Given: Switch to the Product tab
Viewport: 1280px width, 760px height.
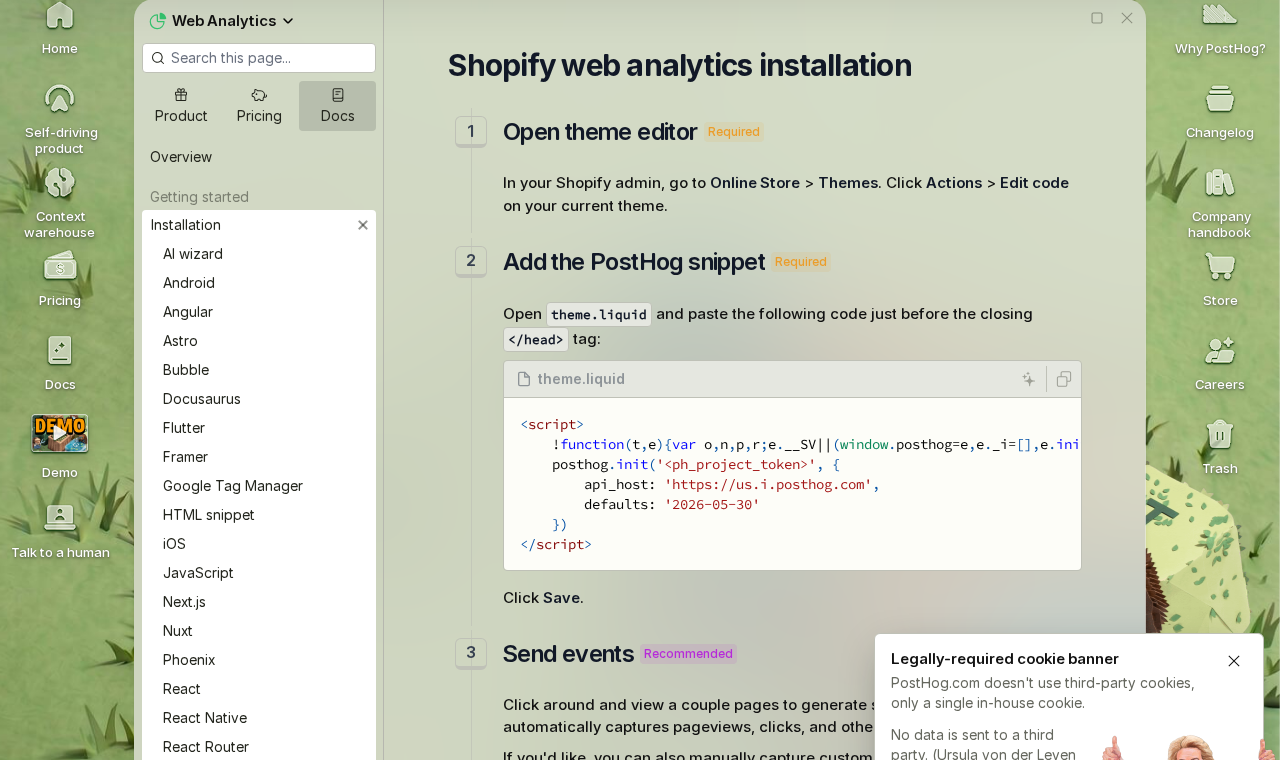Looking at the screenshot, I should [x=181, y=106].
